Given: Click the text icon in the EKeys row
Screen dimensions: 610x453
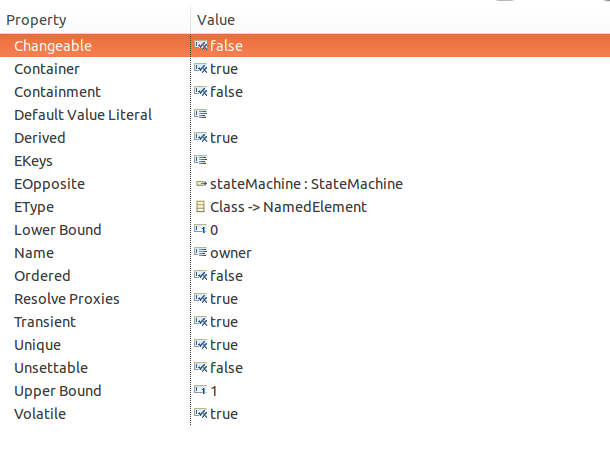Looking at the screenshot, I should tap(201, 160).
